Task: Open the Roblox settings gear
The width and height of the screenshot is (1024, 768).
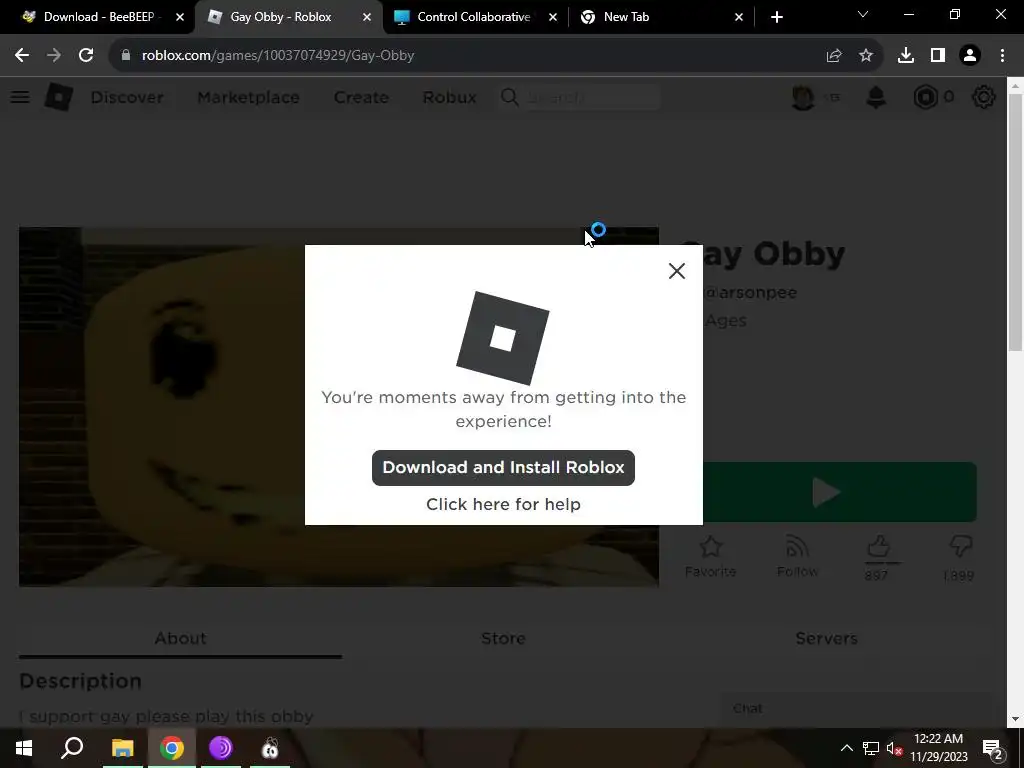Action: pyautogui.click(x=984, y=97)
